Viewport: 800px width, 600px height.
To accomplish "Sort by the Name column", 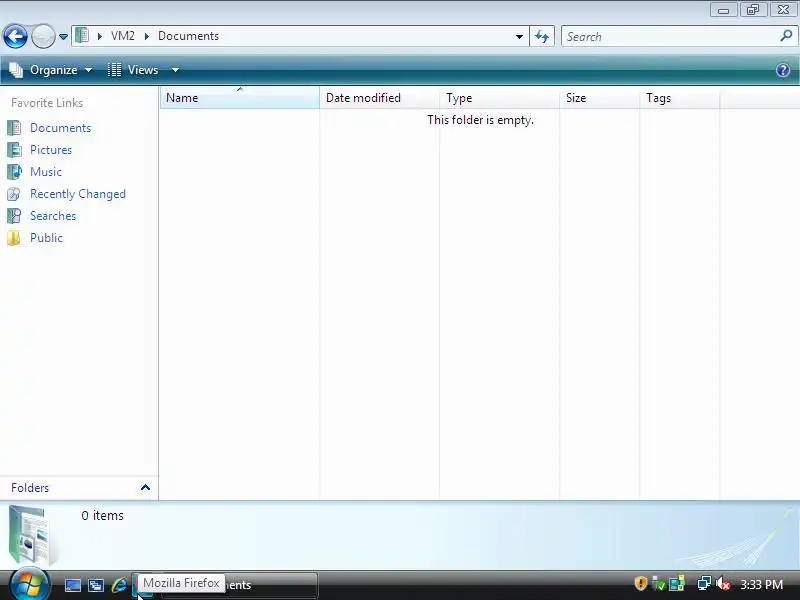I will (240, 97).
